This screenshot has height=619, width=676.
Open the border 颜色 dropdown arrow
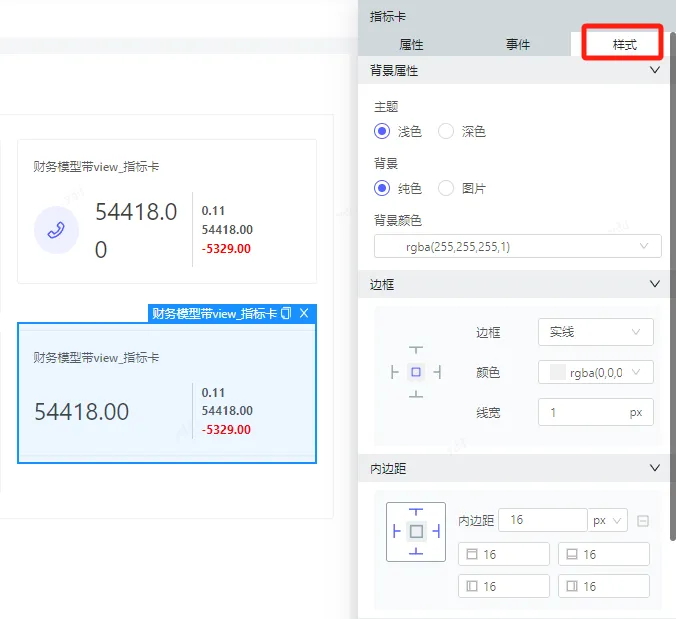(x=636, y=372)
